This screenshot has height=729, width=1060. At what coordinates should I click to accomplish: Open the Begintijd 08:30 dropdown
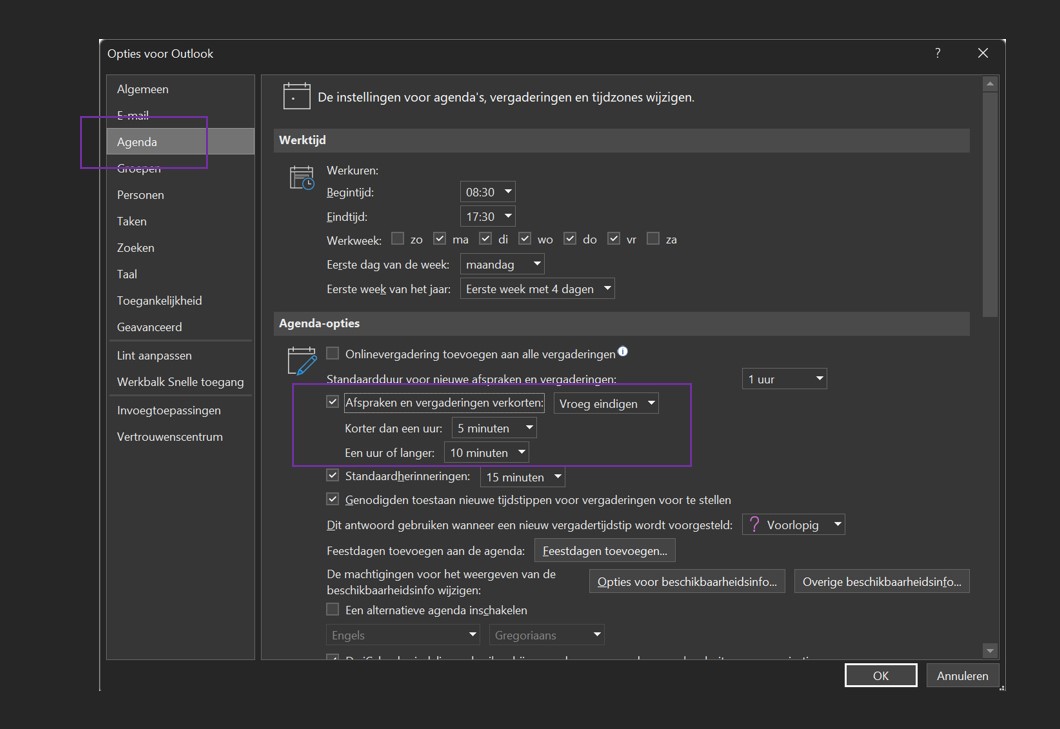pos(487,192)
